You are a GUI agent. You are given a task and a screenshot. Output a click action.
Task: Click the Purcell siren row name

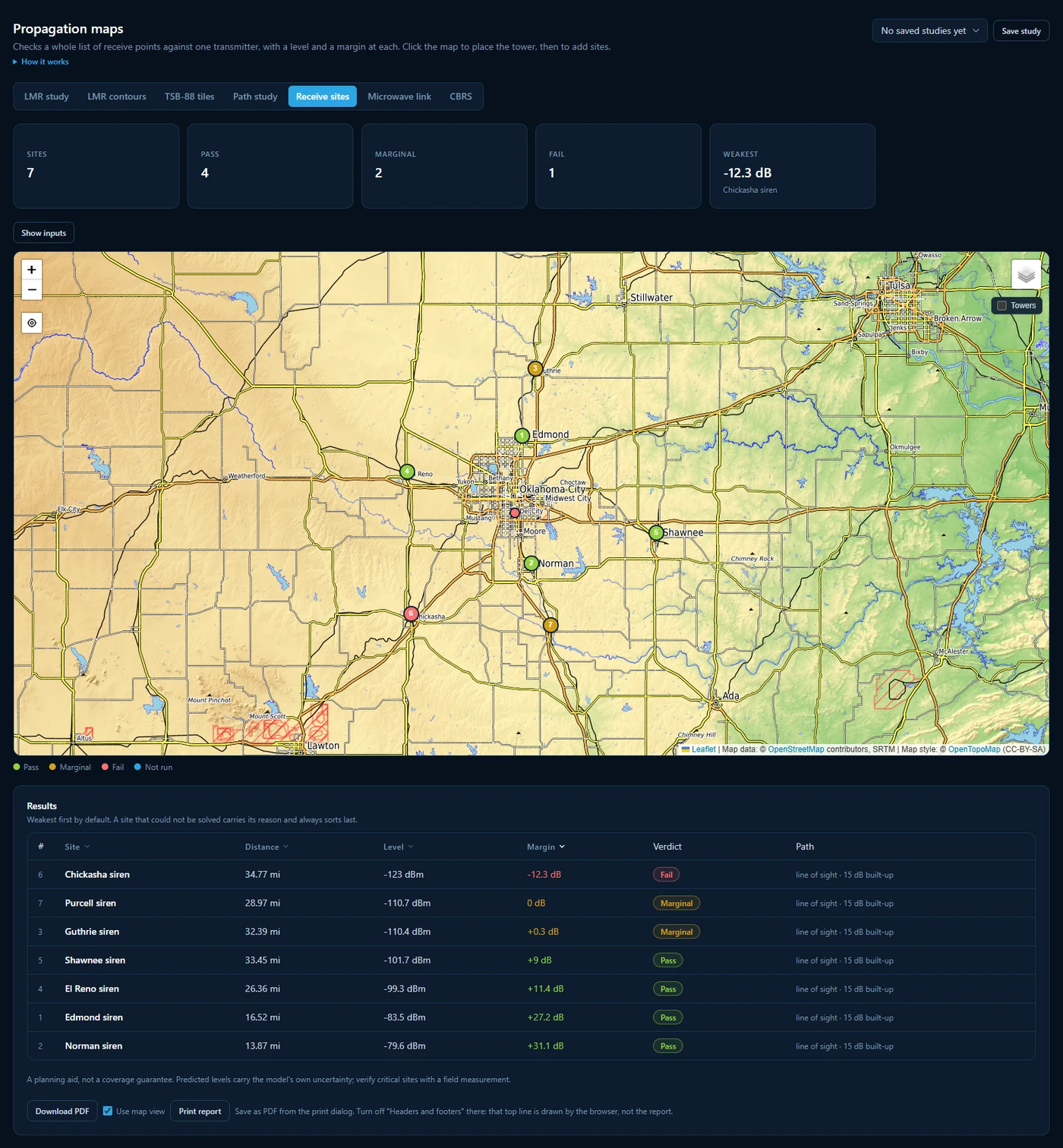90,903
